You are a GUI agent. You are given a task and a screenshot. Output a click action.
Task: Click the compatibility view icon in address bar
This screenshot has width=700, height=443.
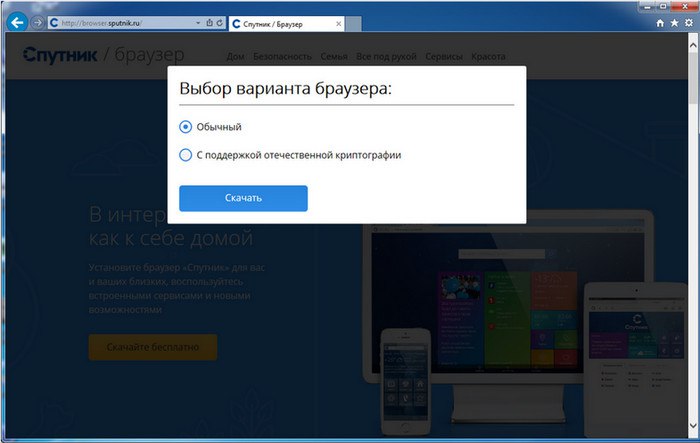coord(209,23)
